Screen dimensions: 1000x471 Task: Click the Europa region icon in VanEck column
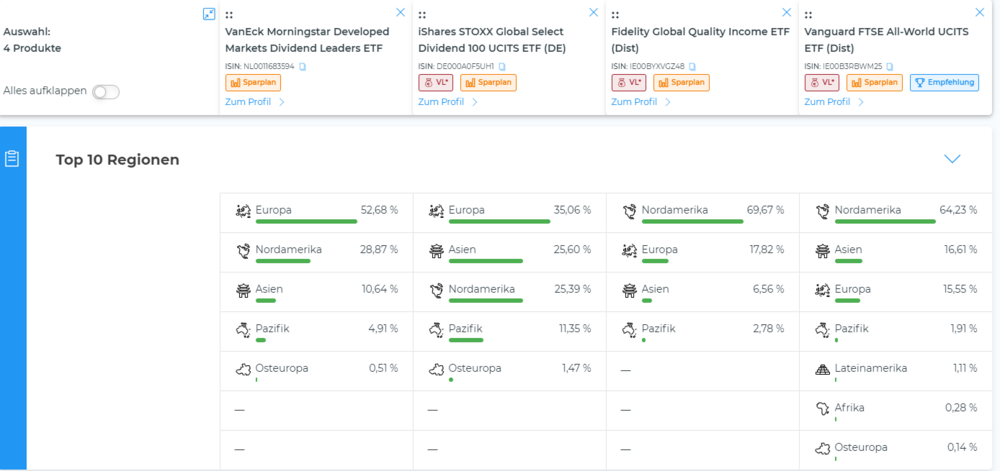(243, 210)
